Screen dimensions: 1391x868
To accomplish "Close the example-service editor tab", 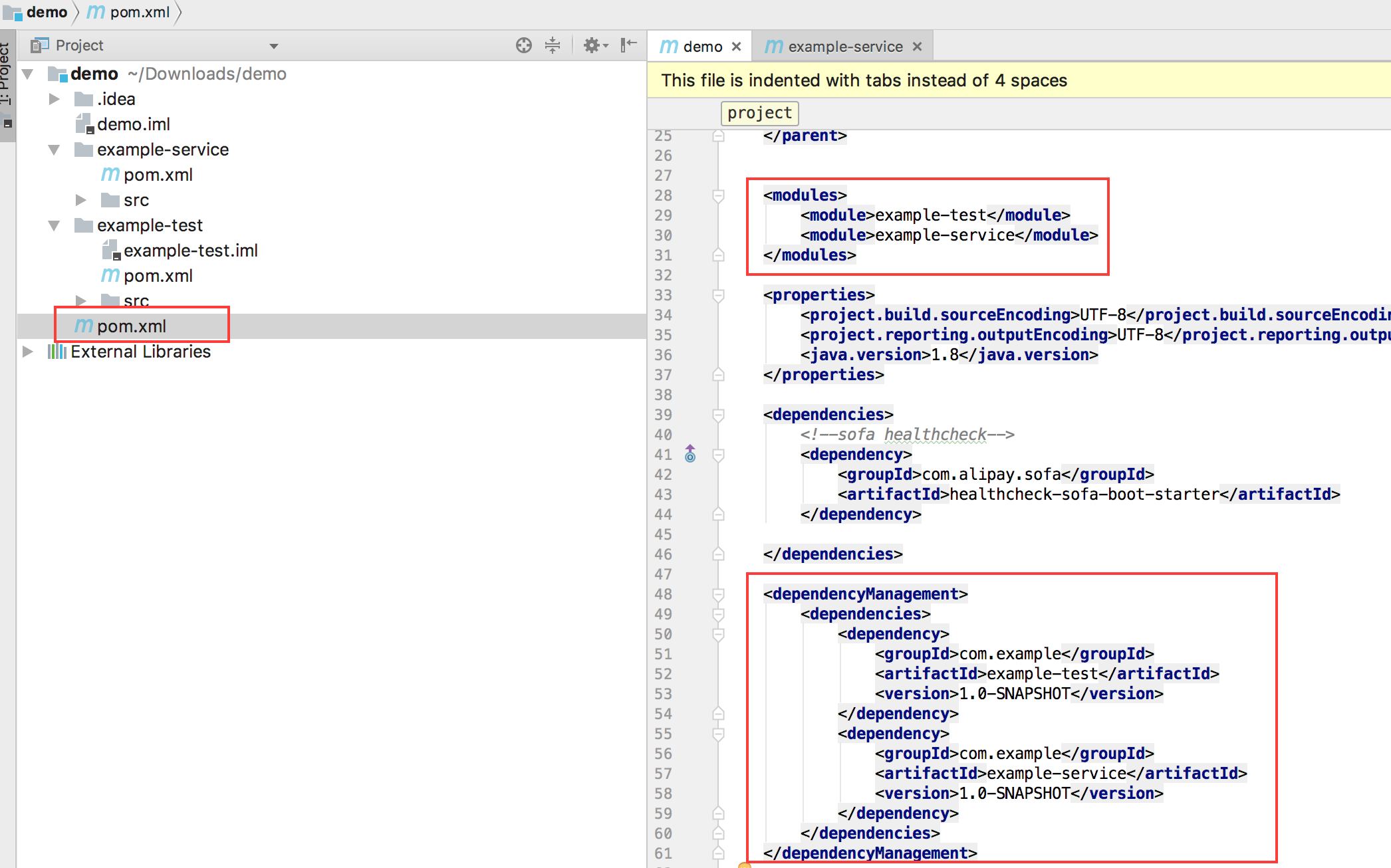I will [x=917, y=47].
